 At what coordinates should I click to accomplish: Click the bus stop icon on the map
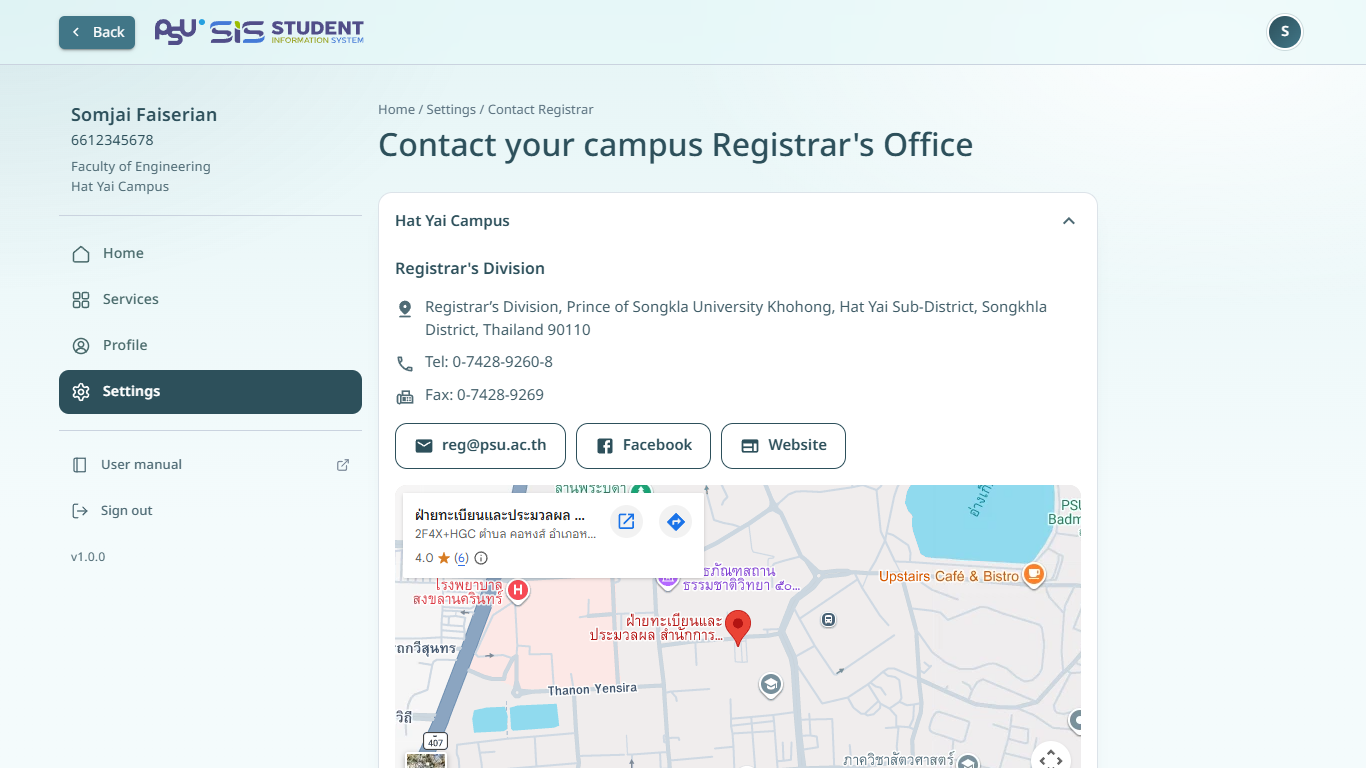tap(828, 620)
